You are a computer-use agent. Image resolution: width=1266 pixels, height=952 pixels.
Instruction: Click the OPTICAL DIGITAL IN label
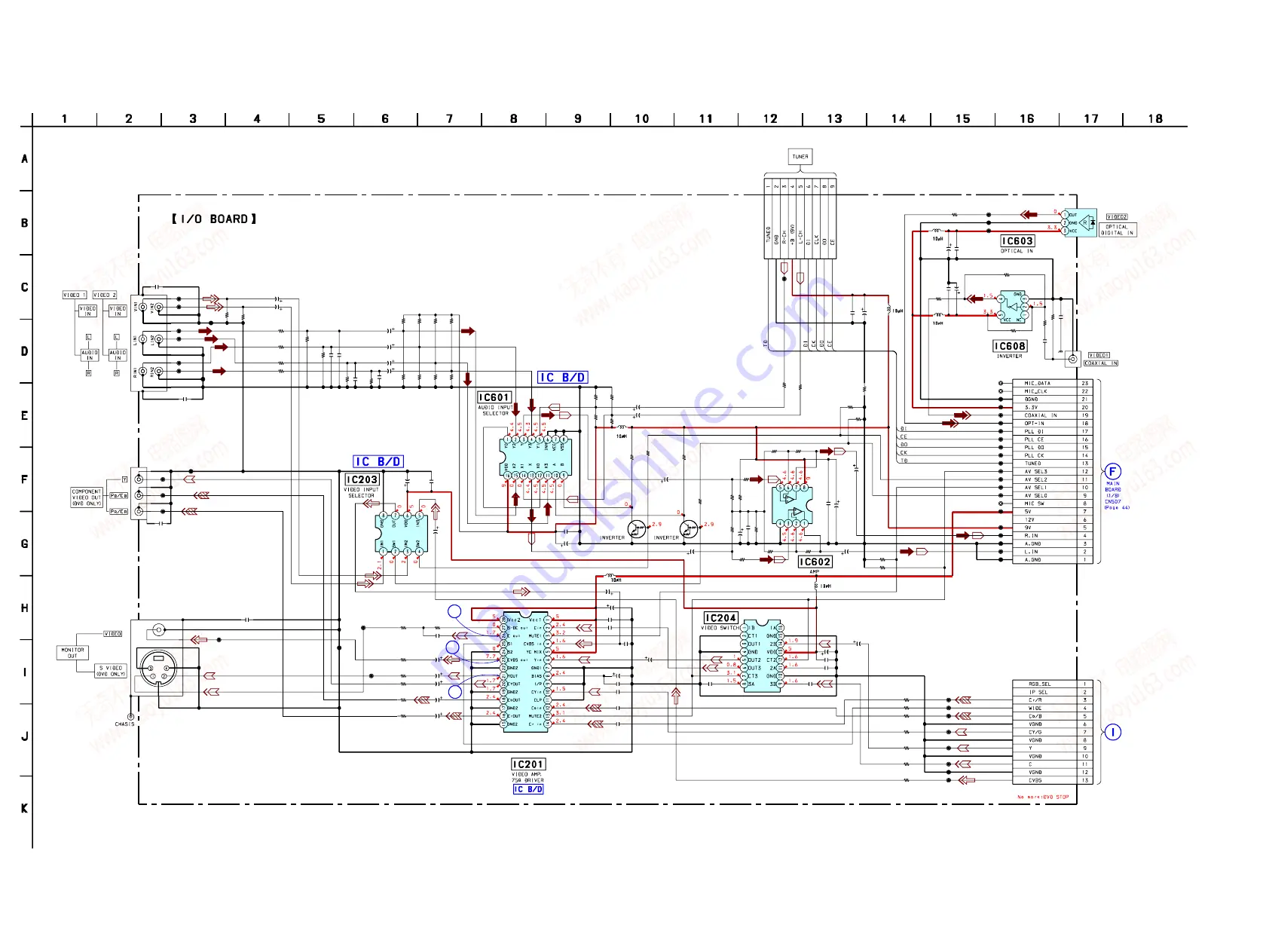pos(1118,230)
